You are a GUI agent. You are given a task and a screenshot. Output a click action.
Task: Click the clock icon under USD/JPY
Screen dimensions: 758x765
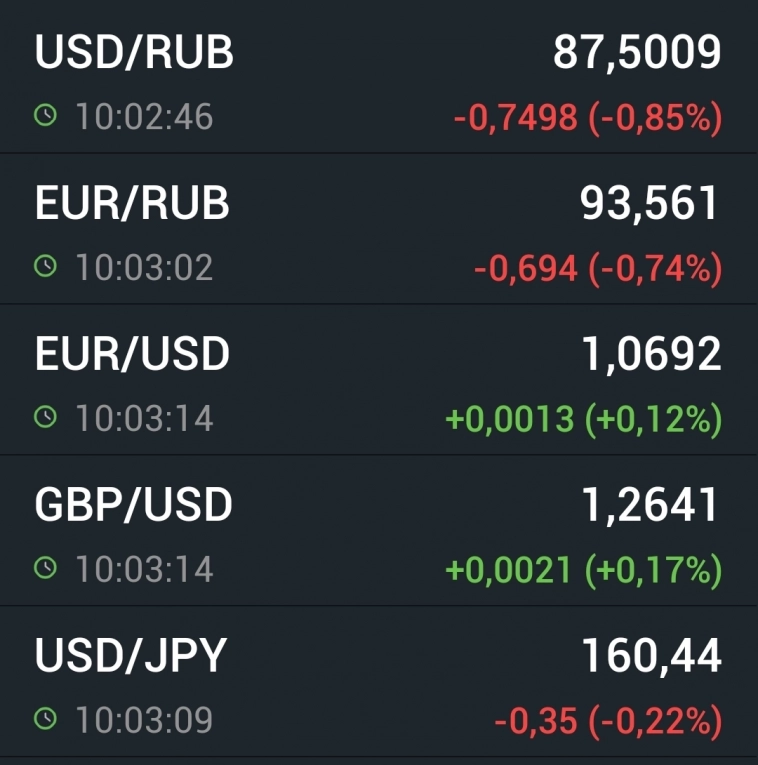tap(46, 719)
